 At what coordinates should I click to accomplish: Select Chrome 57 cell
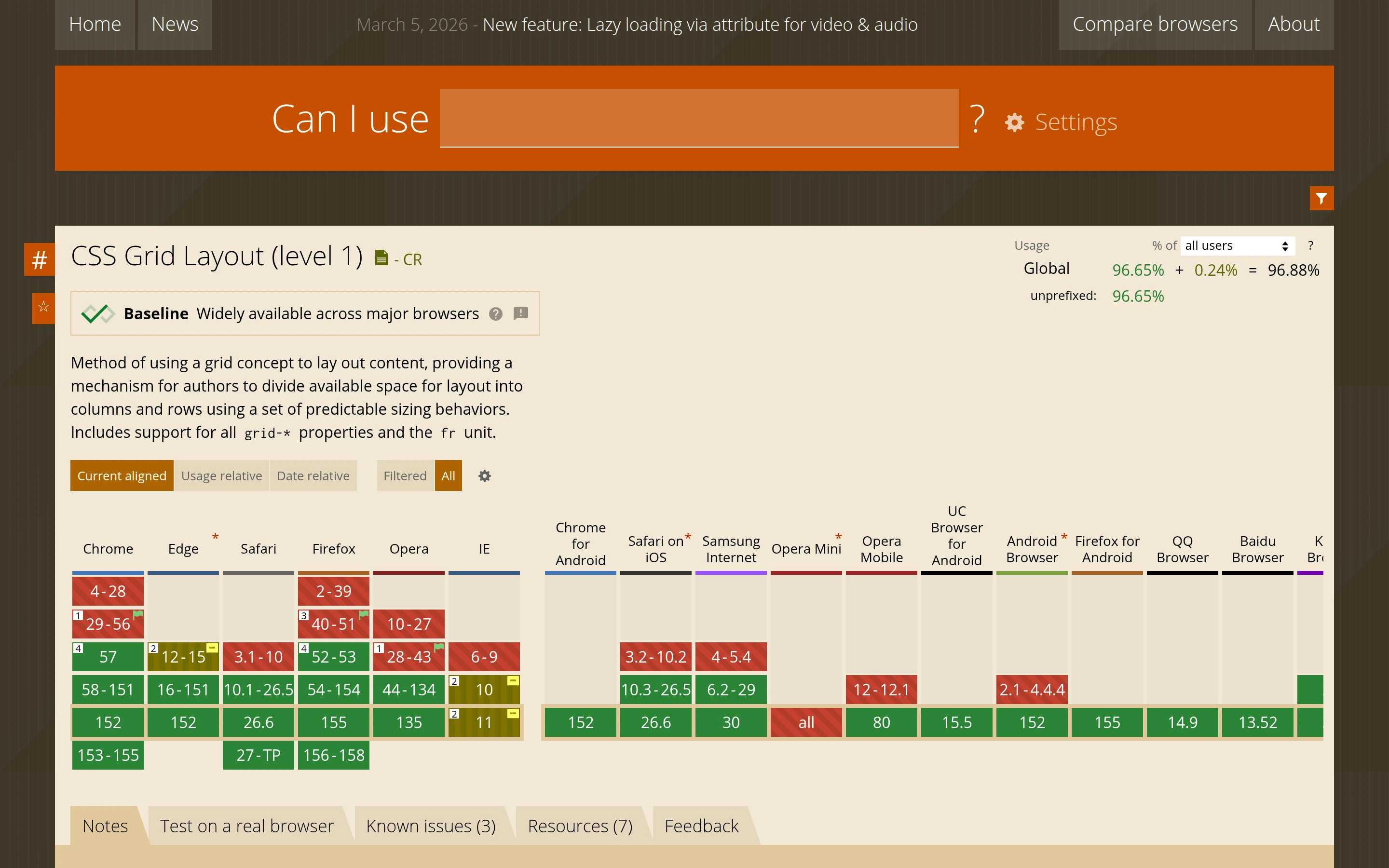108,657
